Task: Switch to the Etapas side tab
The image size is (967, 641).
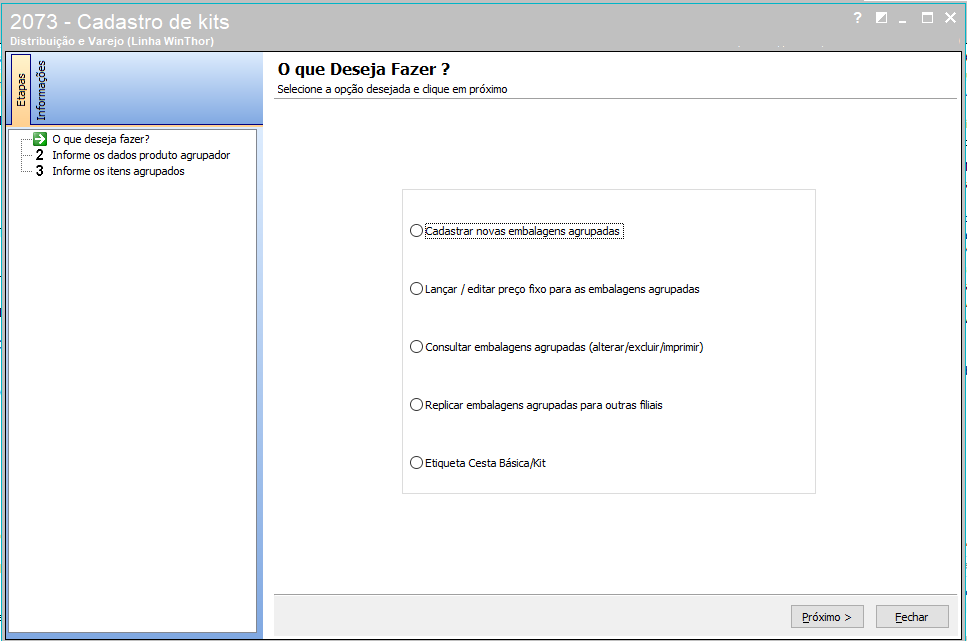Action: (x=21, y=89)
